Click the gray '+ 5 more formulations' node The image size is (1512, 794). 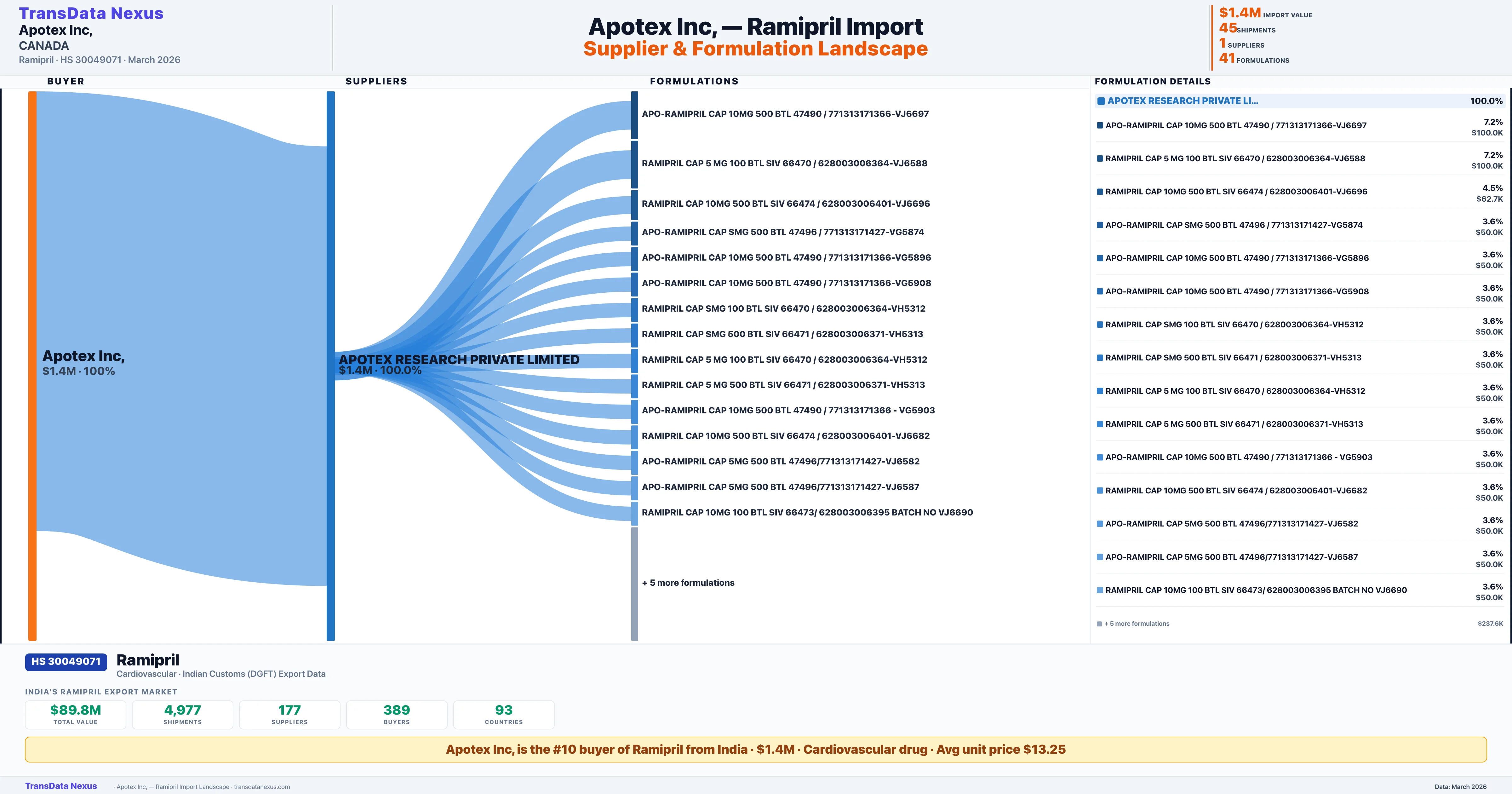634,583
